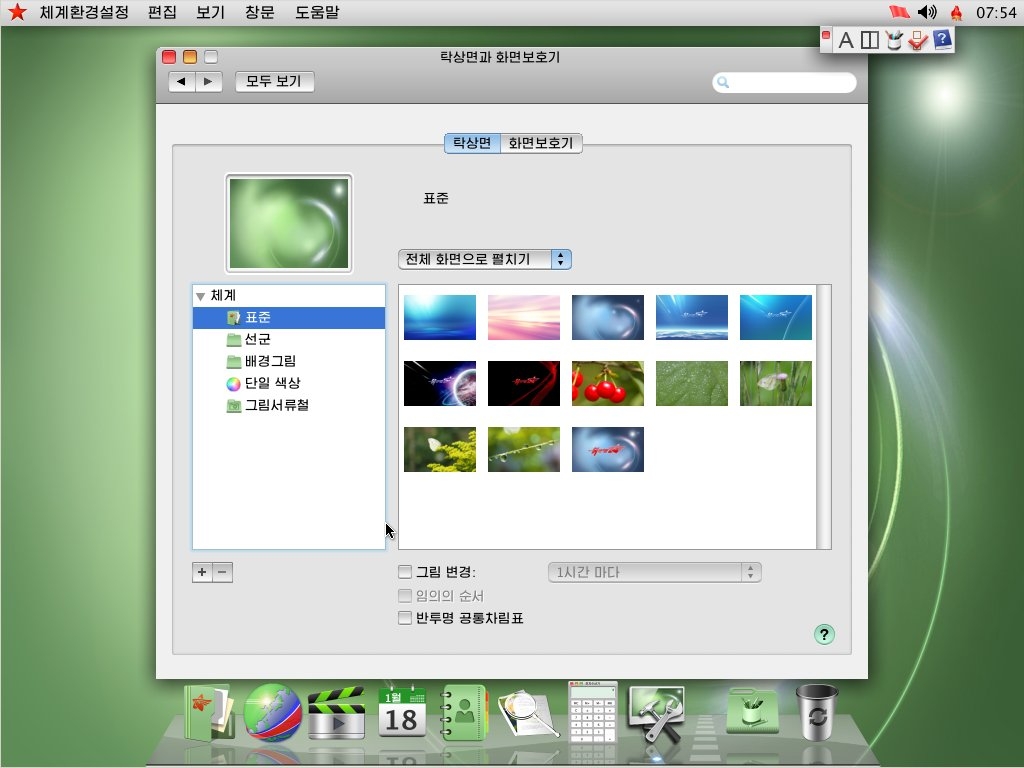Open the 1시간 마다 interval dropdown
This screenshot has height=768, width=1024.
click(x=654, y=572)
